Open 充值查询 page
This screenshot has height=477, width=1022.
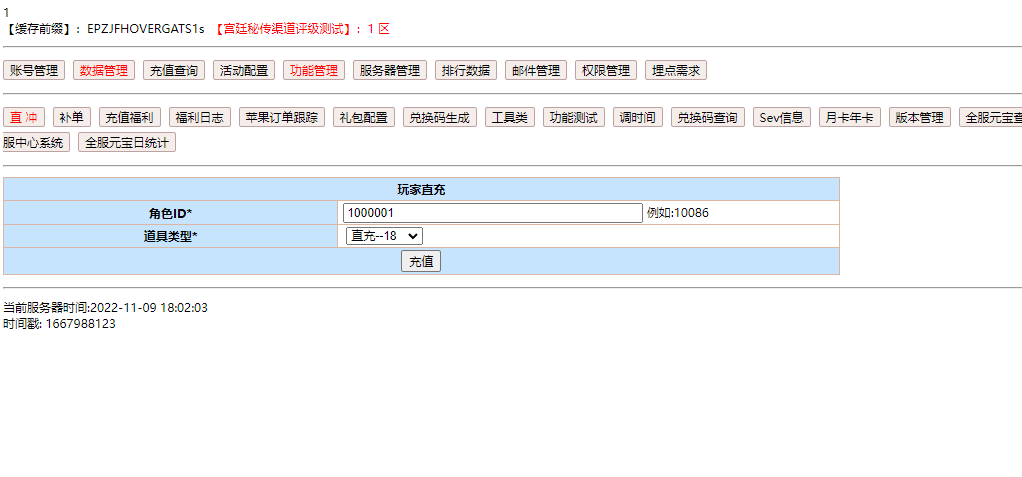[x=173, y=71]
